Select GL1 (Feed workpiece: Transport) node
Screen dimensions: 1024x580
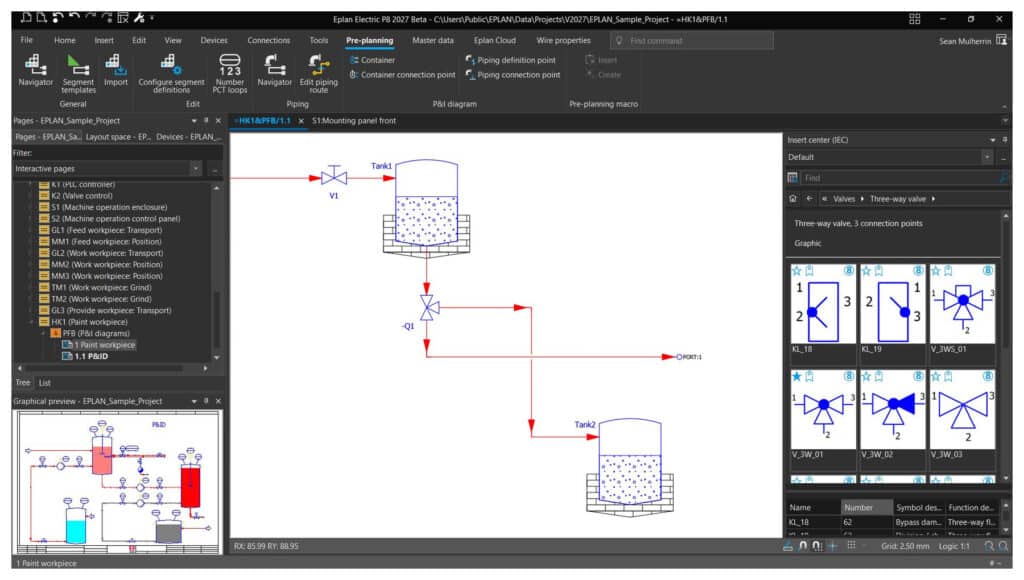(106, 230)
